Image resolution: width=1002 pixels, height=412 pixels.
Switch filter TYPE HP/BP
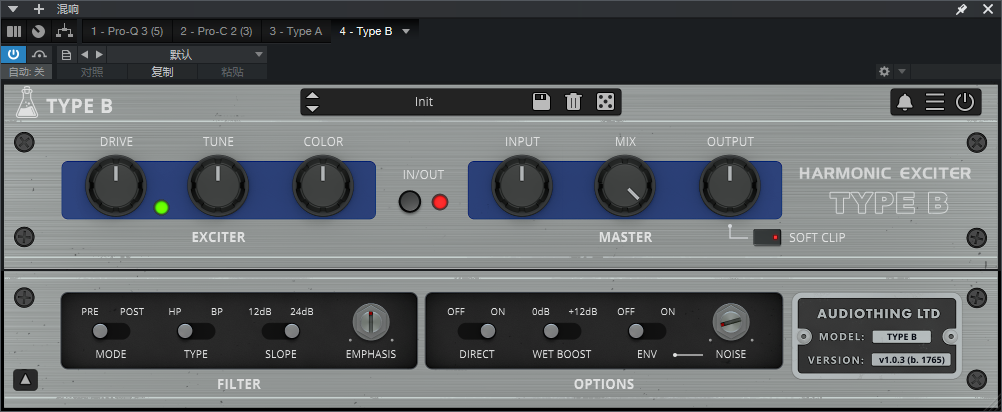[196, 331]
